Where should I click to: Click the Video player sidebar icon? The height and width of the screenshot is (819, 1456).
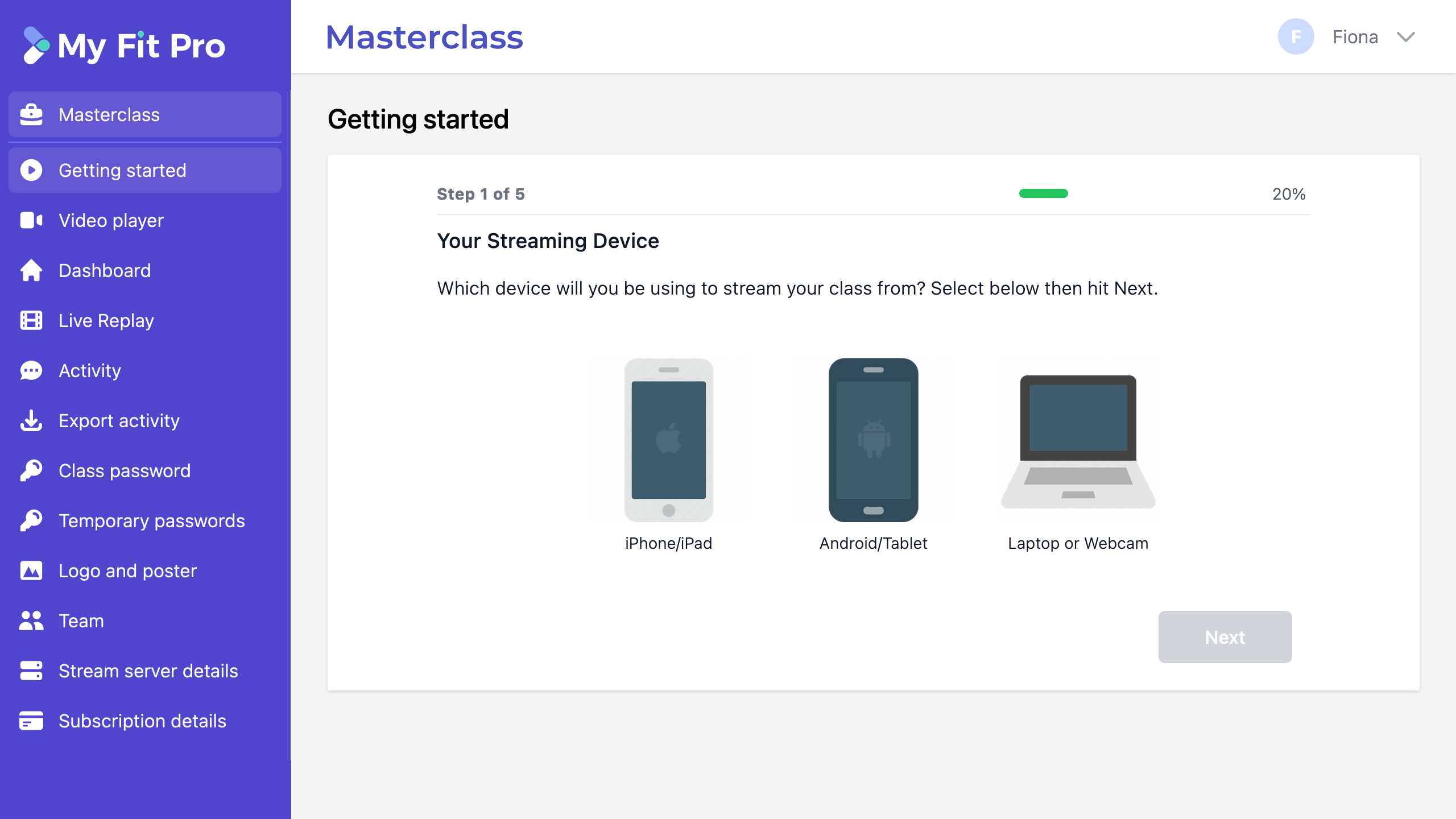[x=32, y=220]
